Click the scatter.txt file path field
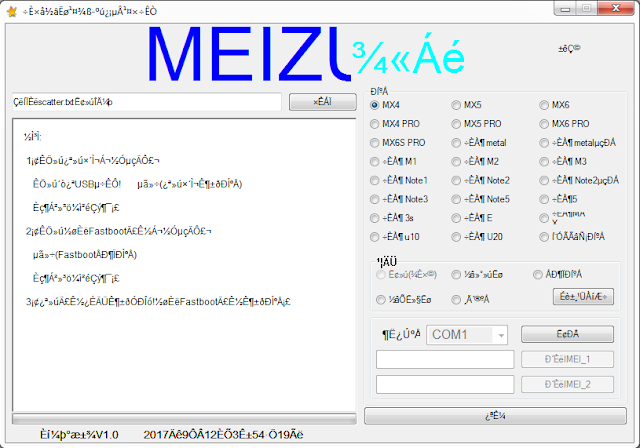 (x=147, y=102)
